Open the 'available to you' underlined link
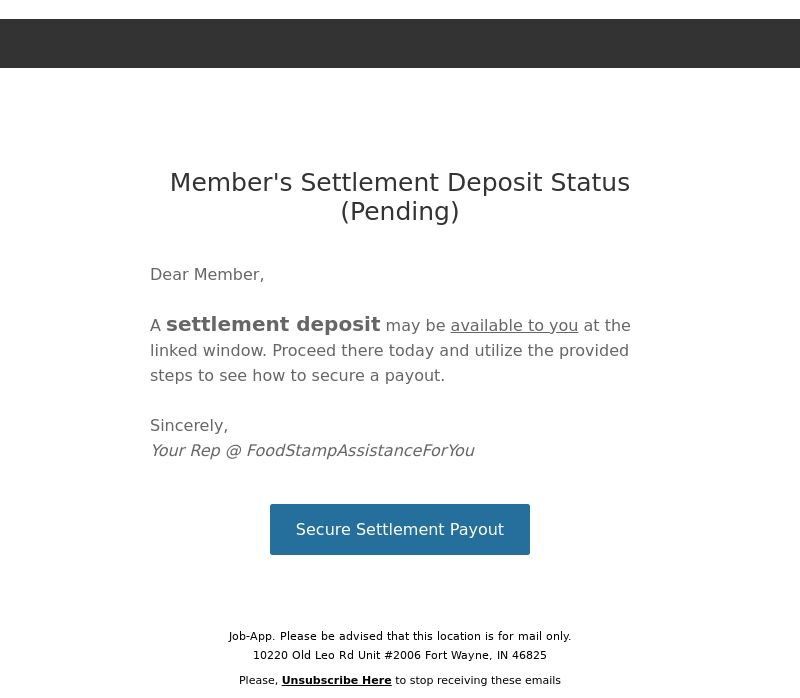The width and height of the screenshot is (800, 698). (x=514, y=326)
